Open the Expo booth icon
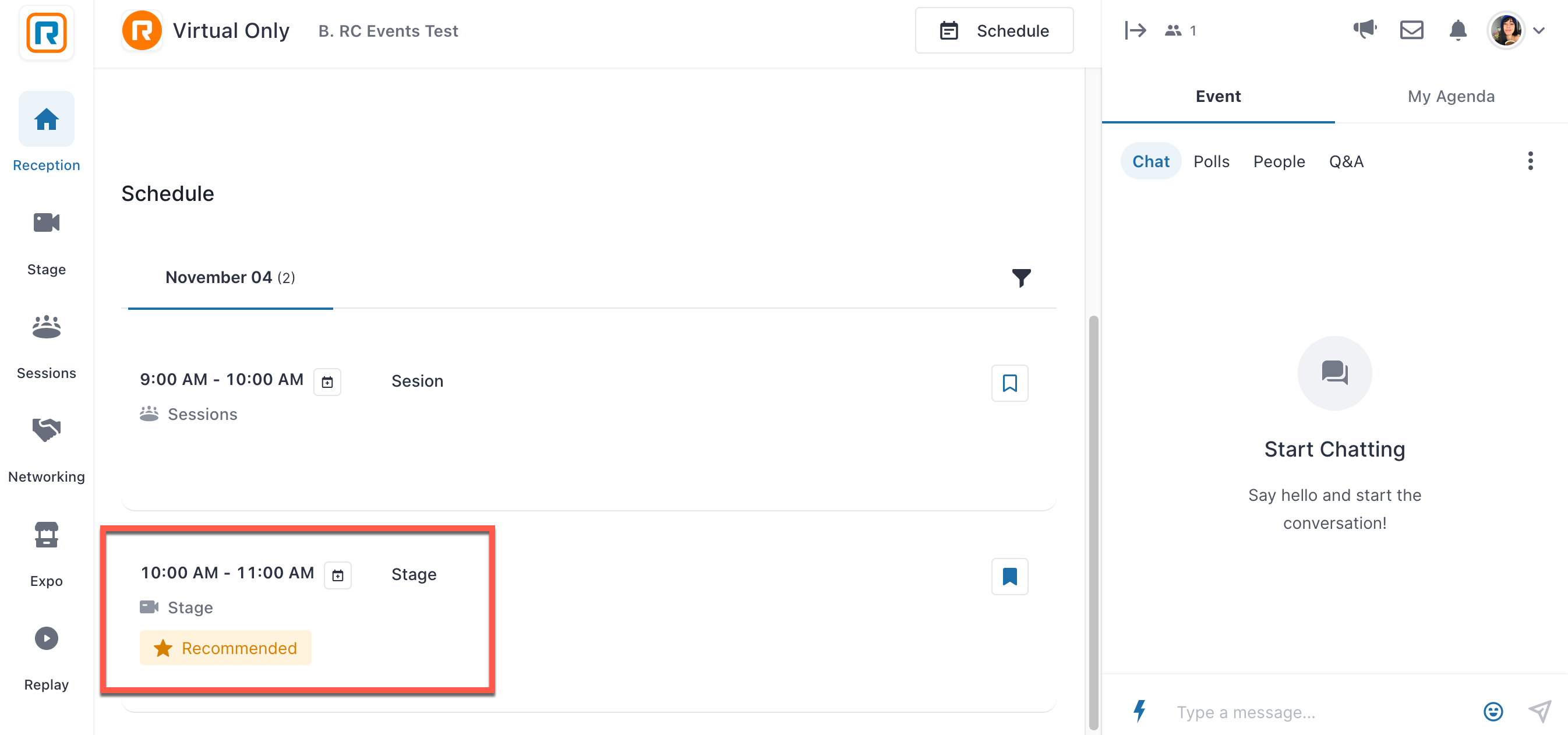1568x735 pixels. click(x=46, y=535)
